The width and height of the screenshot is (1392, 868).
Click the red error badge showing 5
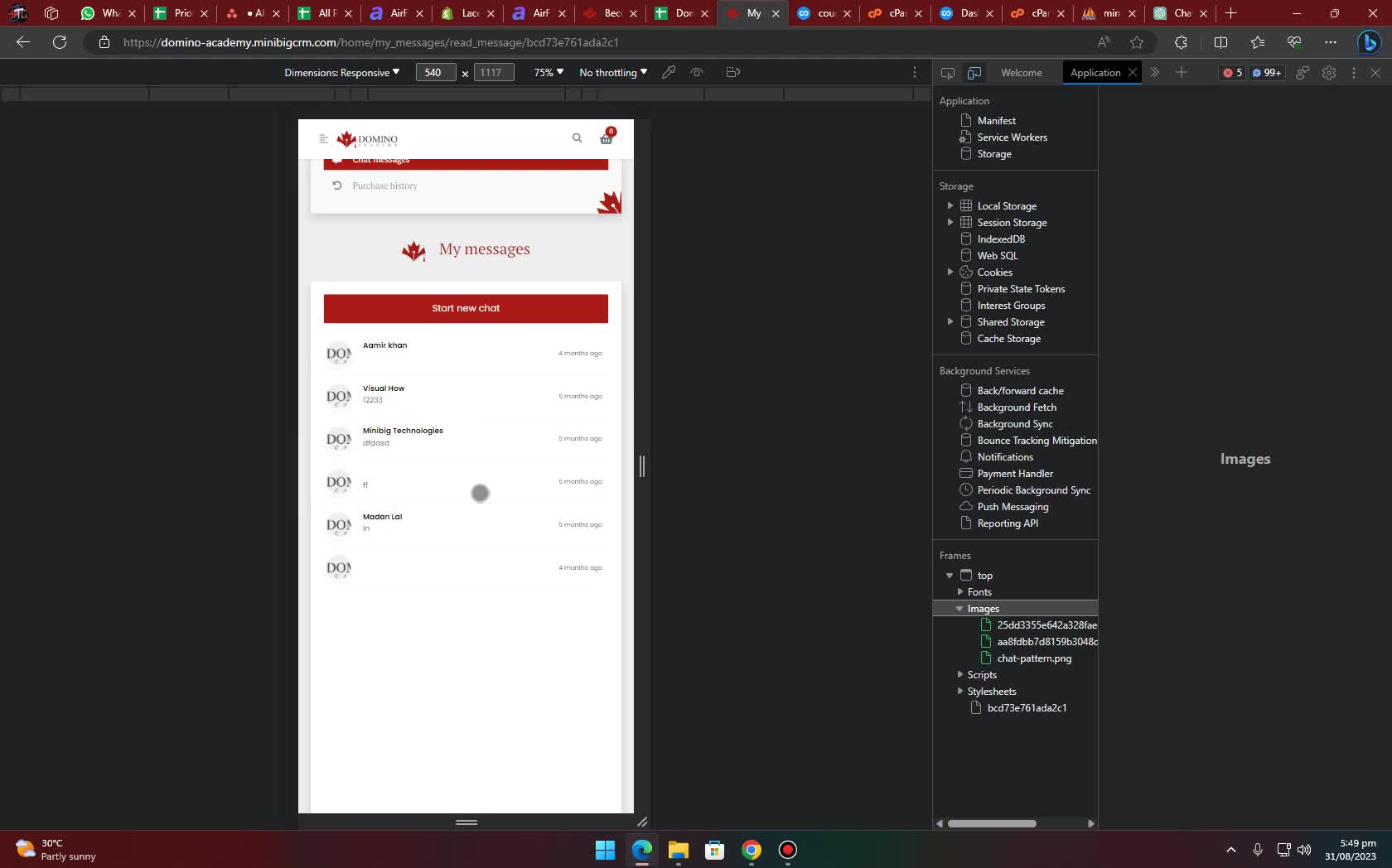click(1230, 73)
